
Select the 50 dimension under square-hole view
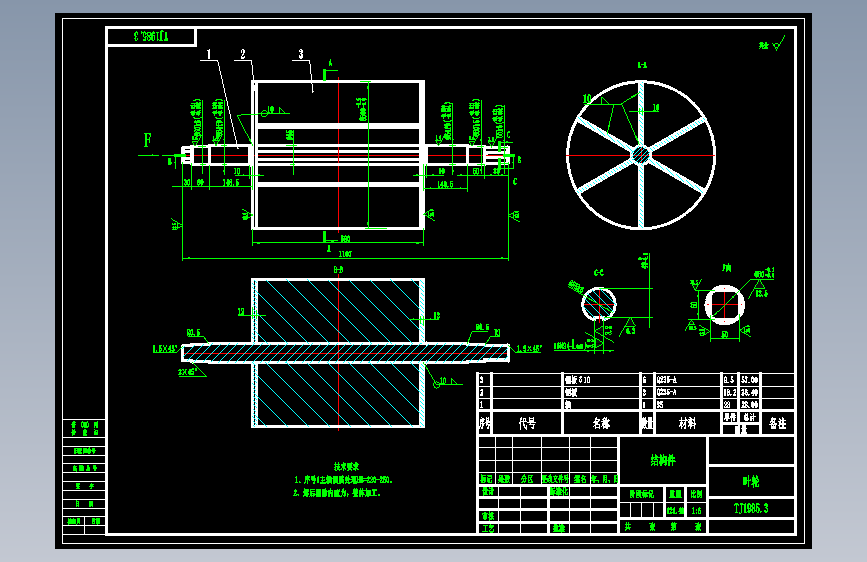724,335
